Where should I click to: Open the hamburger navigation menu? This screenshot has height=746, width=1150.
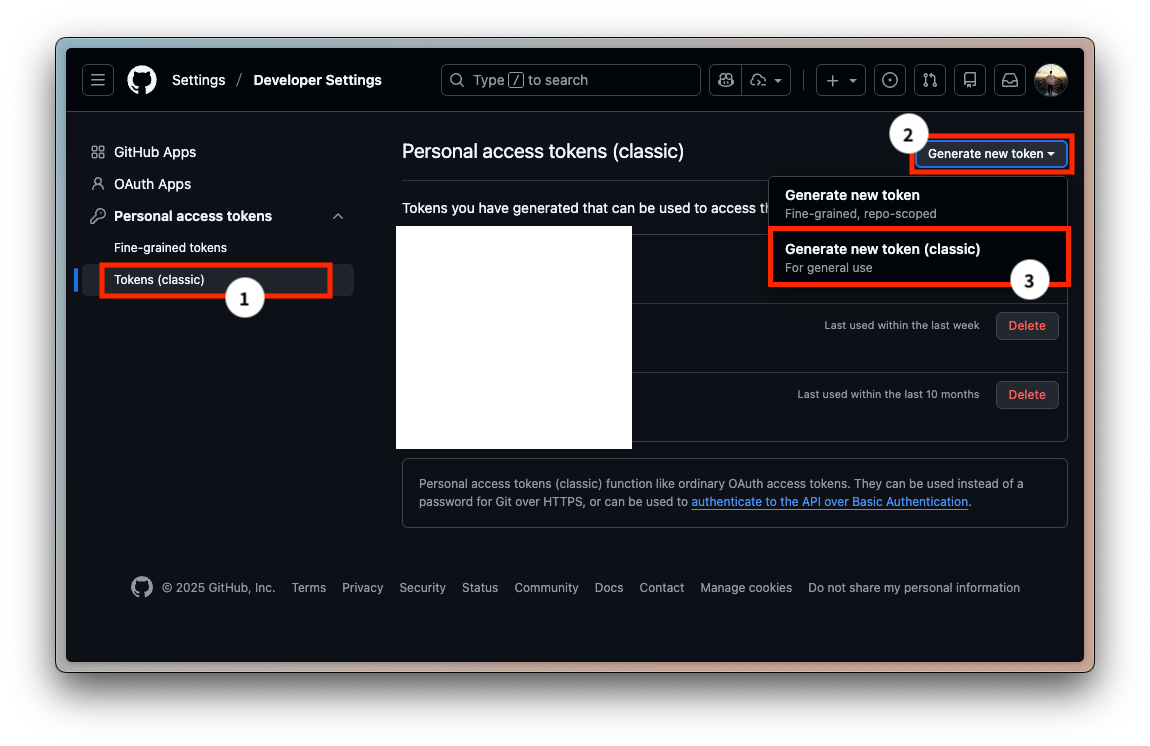98,80
